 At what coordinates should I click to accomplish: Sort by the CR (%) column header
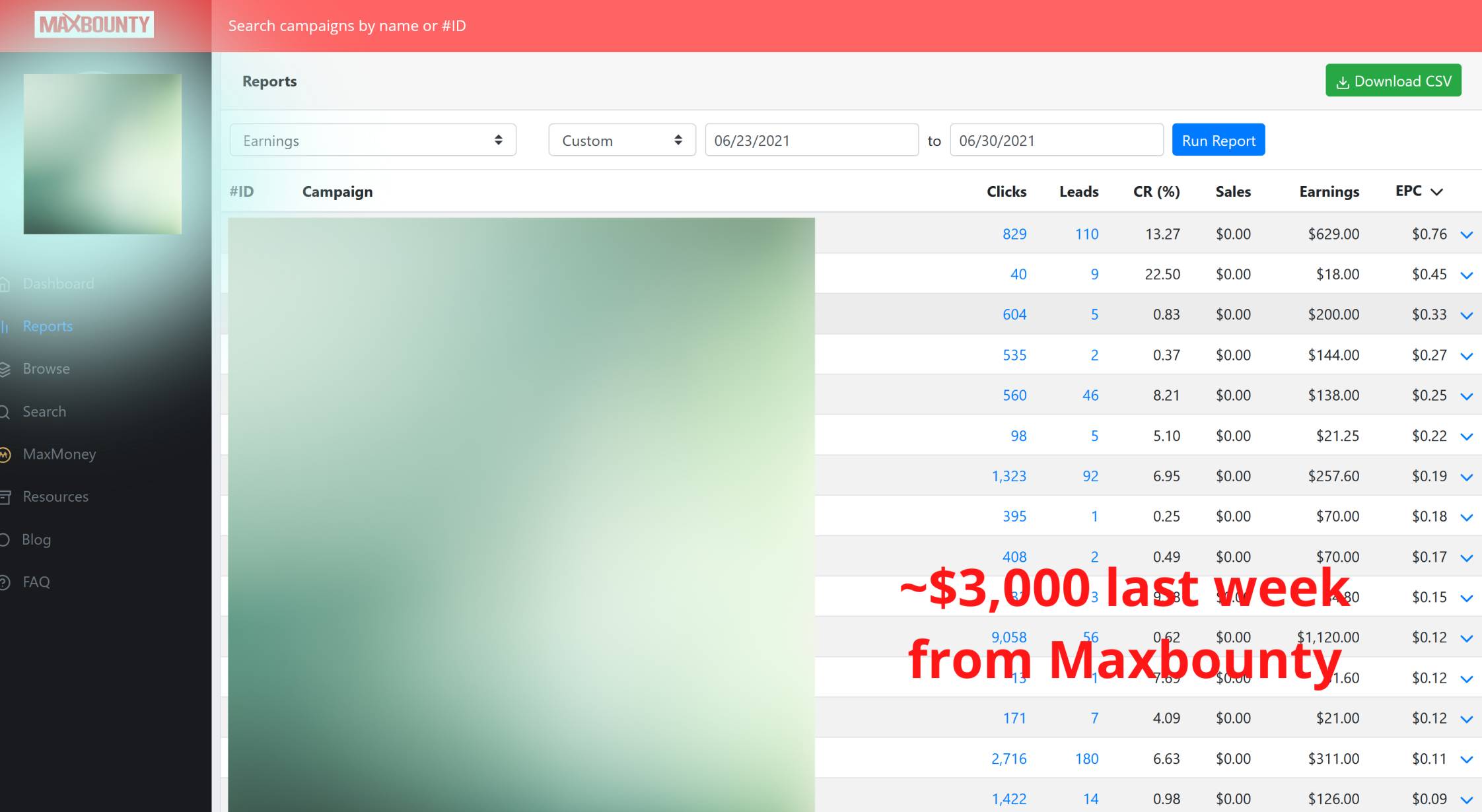(1156, 191)
